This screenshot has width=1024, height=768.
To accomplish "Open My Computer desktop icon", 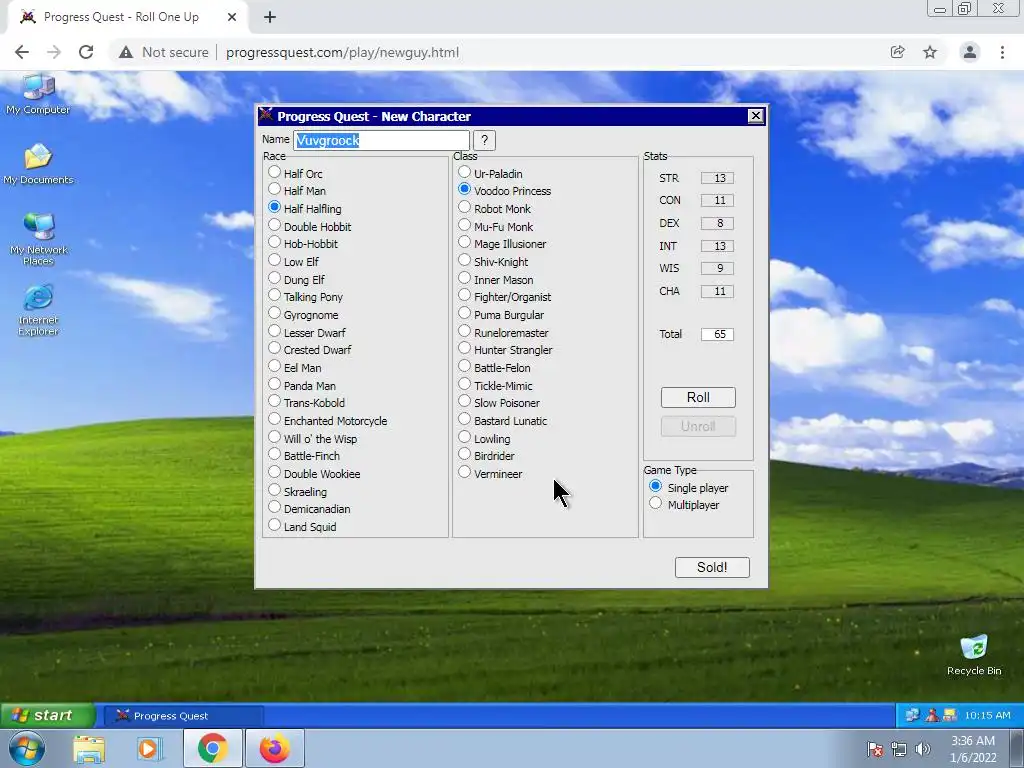I will [38, 93].
